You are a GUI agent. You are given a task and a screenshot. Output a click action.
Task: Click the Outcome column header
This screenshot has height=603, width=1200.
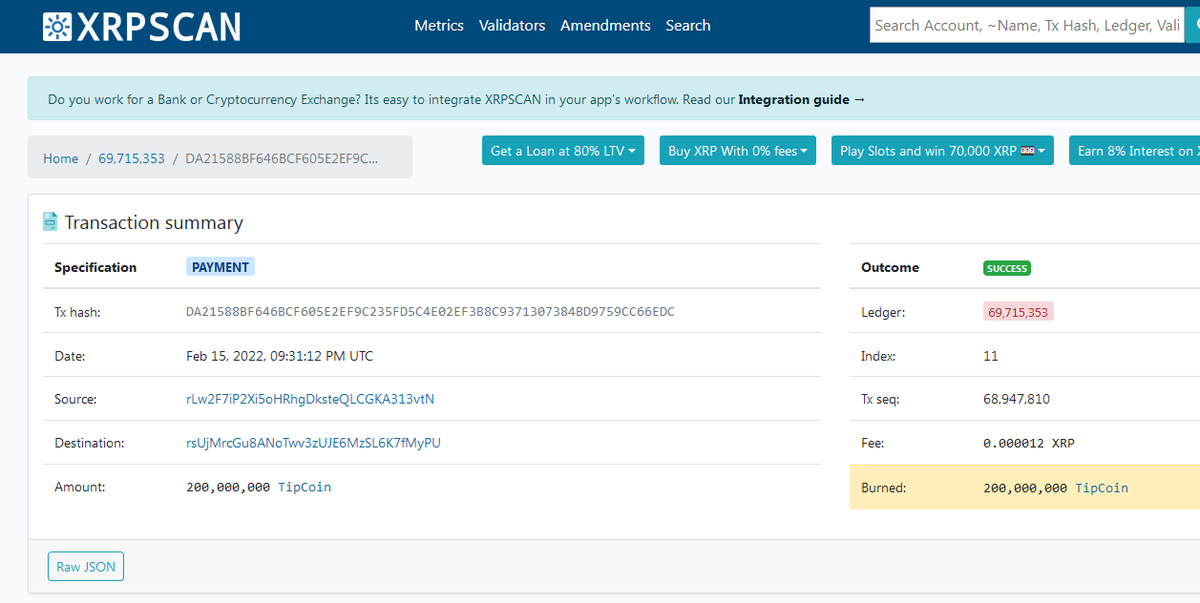pos(890,267)
